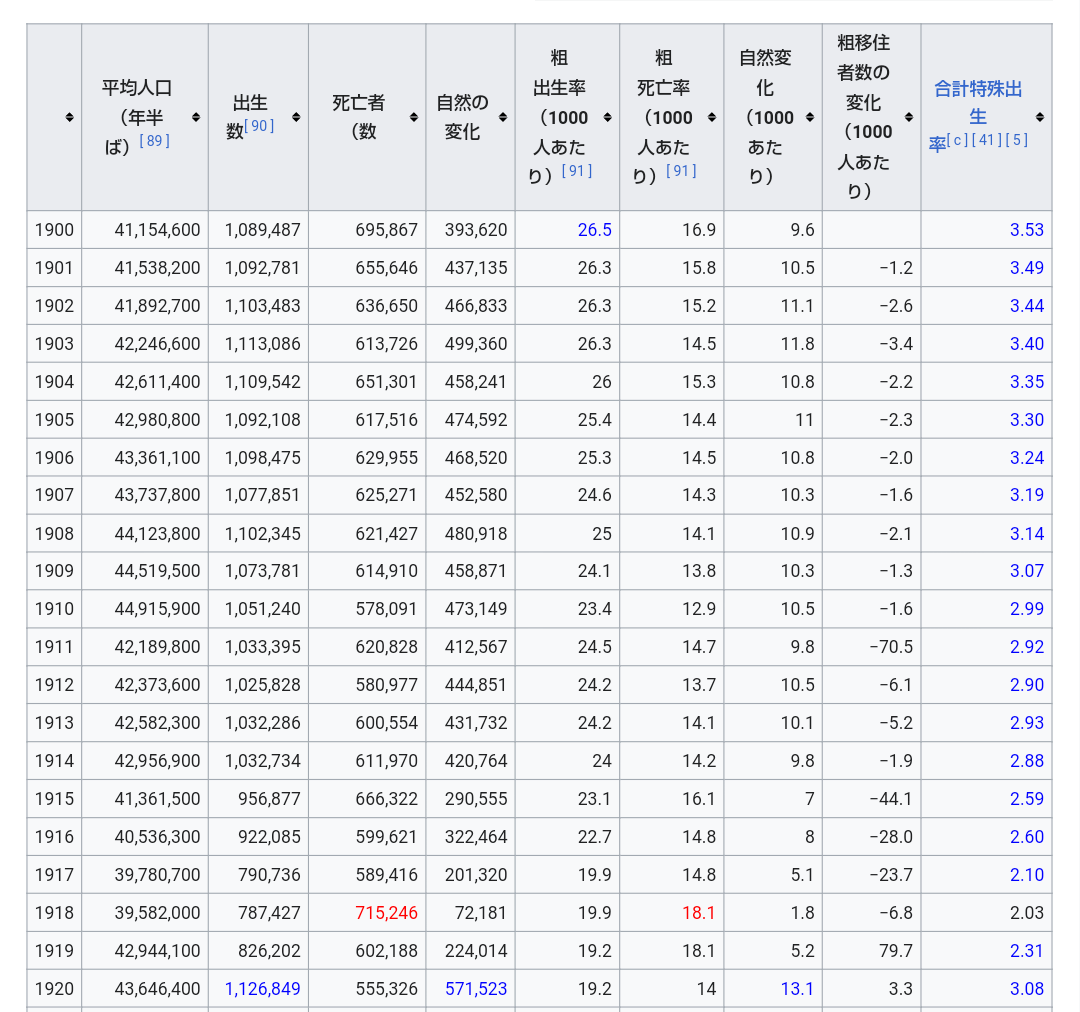Sort by 自然変化 per 1000 column arrows
This screenshot has width=1080, height=1012.
[x=810, y=117]
